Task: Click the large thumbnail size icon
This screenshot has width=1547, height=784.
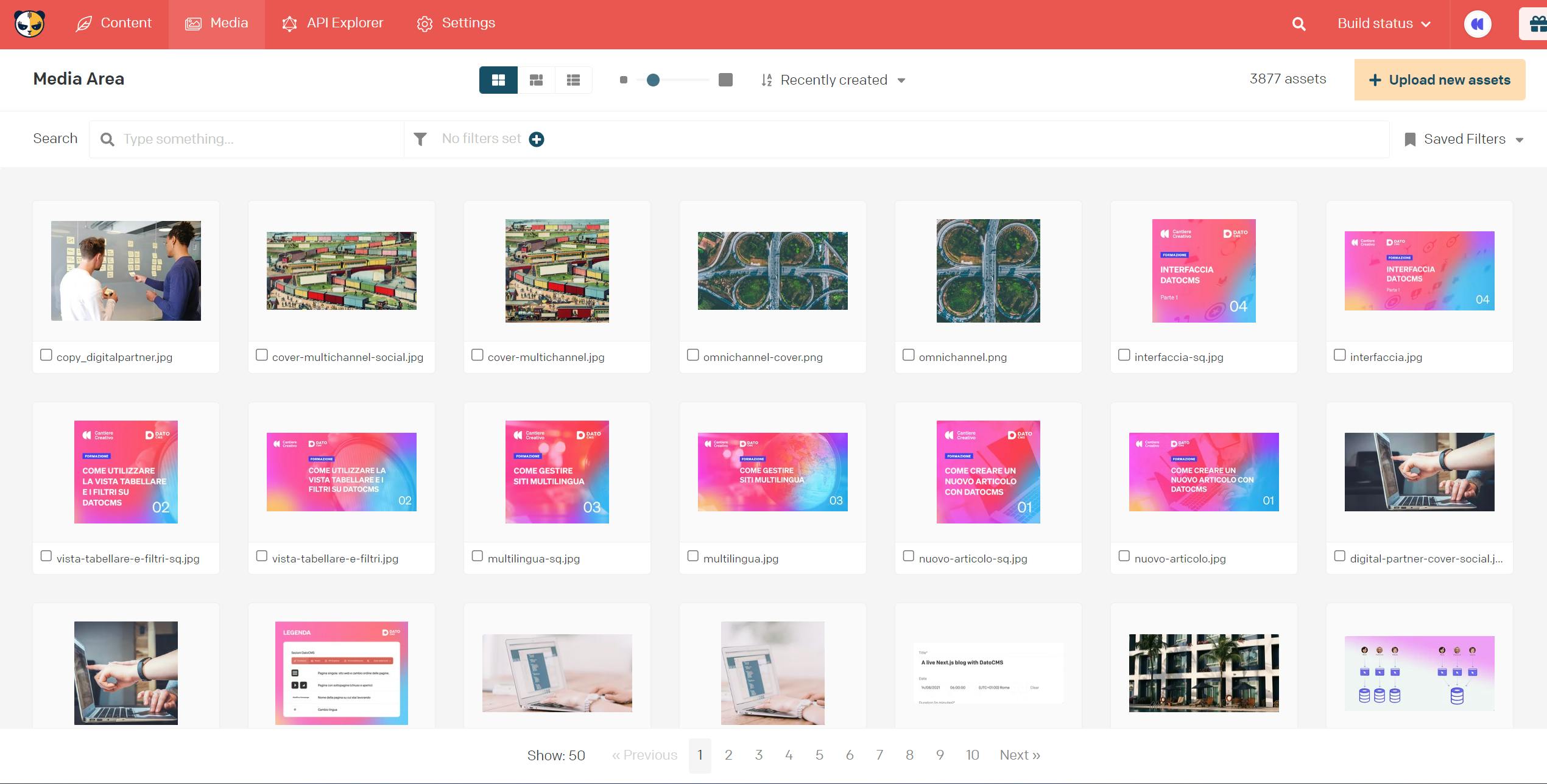Action: click(725, 80)
